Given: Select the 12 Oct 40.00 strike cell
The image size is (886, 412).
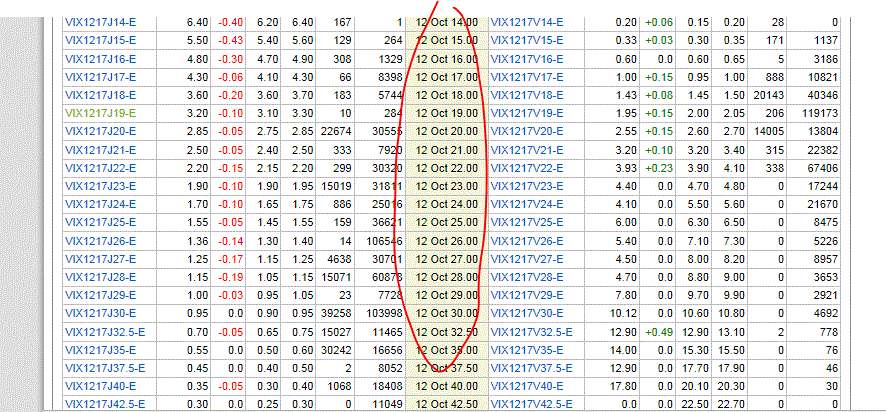Looking at the screenshot, I should (x=447, y=387).
